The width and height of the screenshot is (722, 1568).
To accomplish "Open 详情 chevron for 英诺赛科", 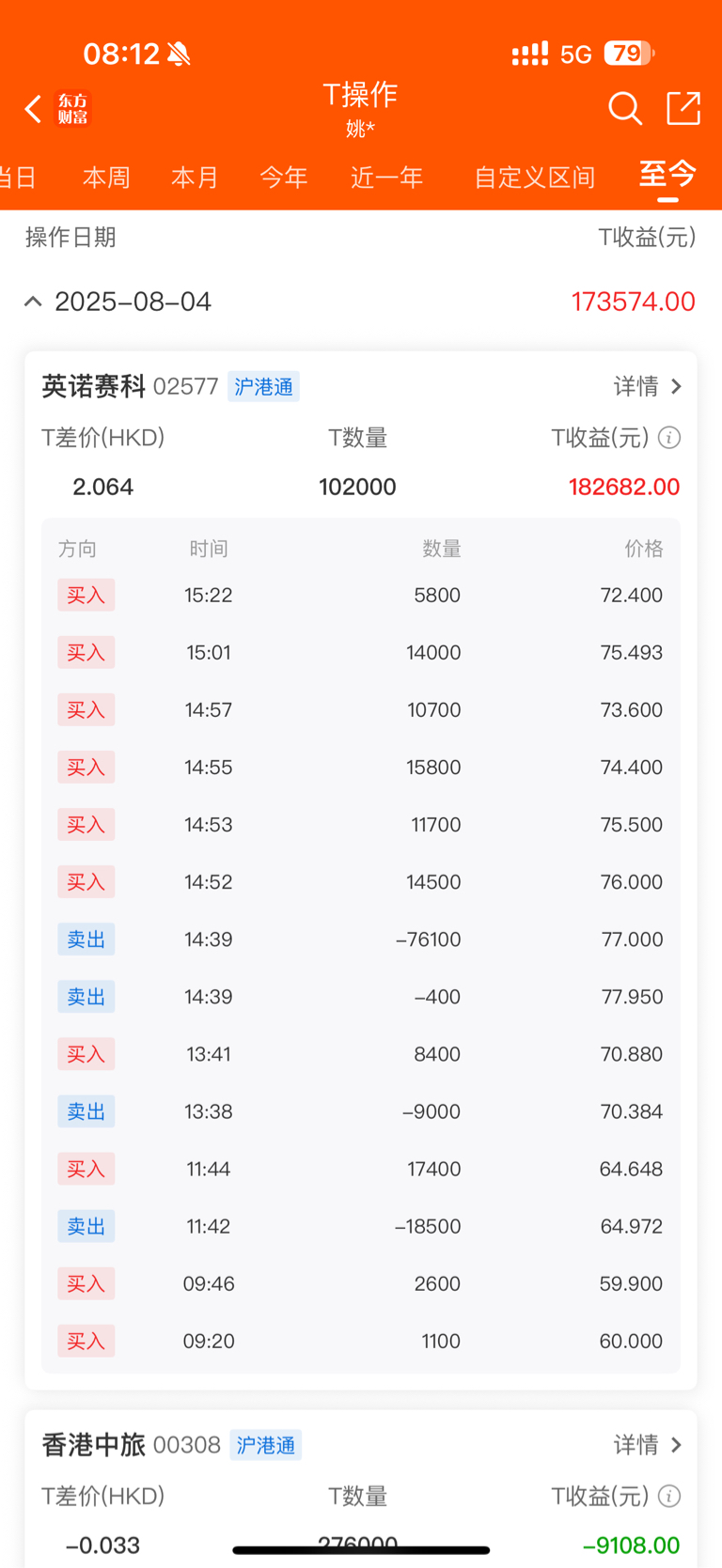I will tap(648, 387).
